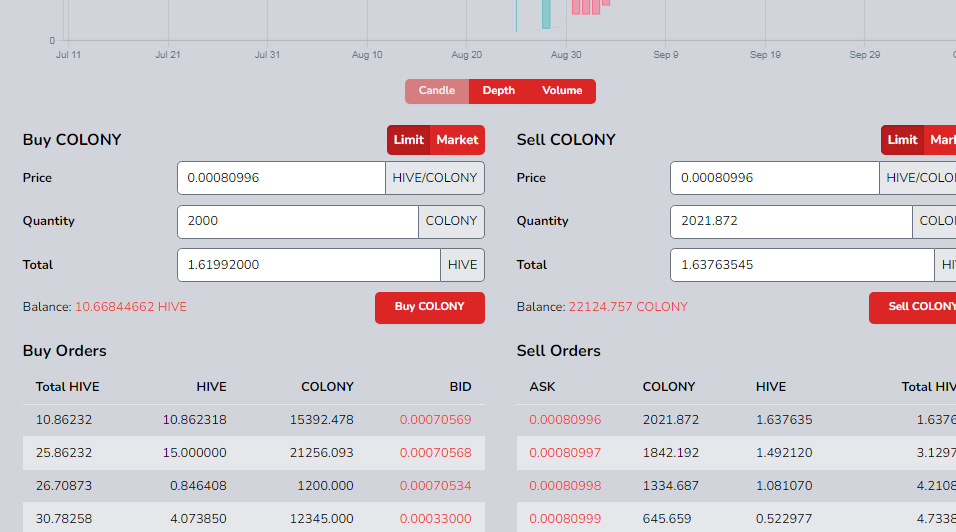
Task: Select the 0.00033000 bid price
Action: [x=435, y=519]
